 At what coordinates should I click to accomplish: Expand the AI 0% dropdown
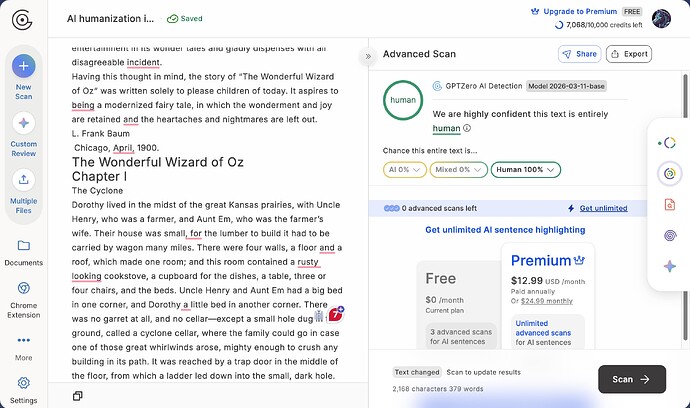(x=404, y=170)
